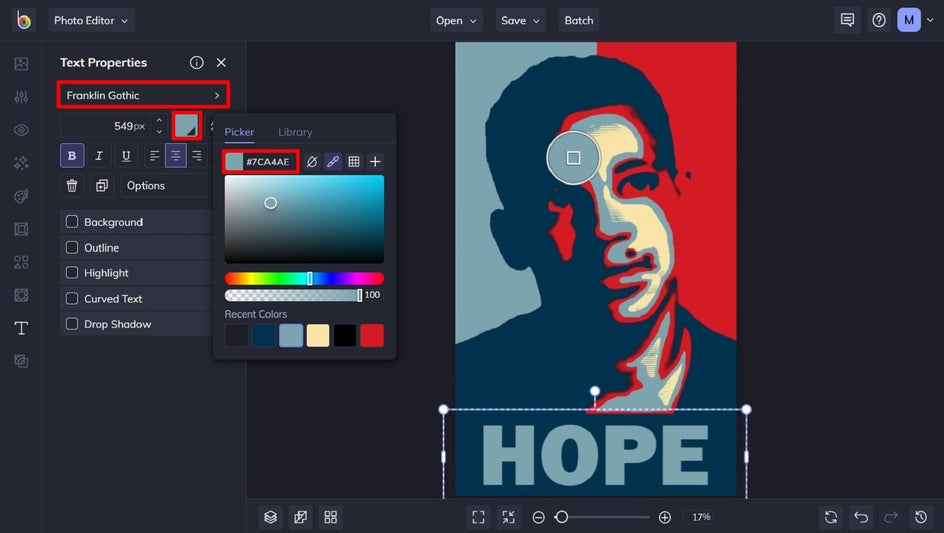This screenshot has height=533, width=944.
Task: Enable the Background checkbox
Action: click(x=72, y=222)
